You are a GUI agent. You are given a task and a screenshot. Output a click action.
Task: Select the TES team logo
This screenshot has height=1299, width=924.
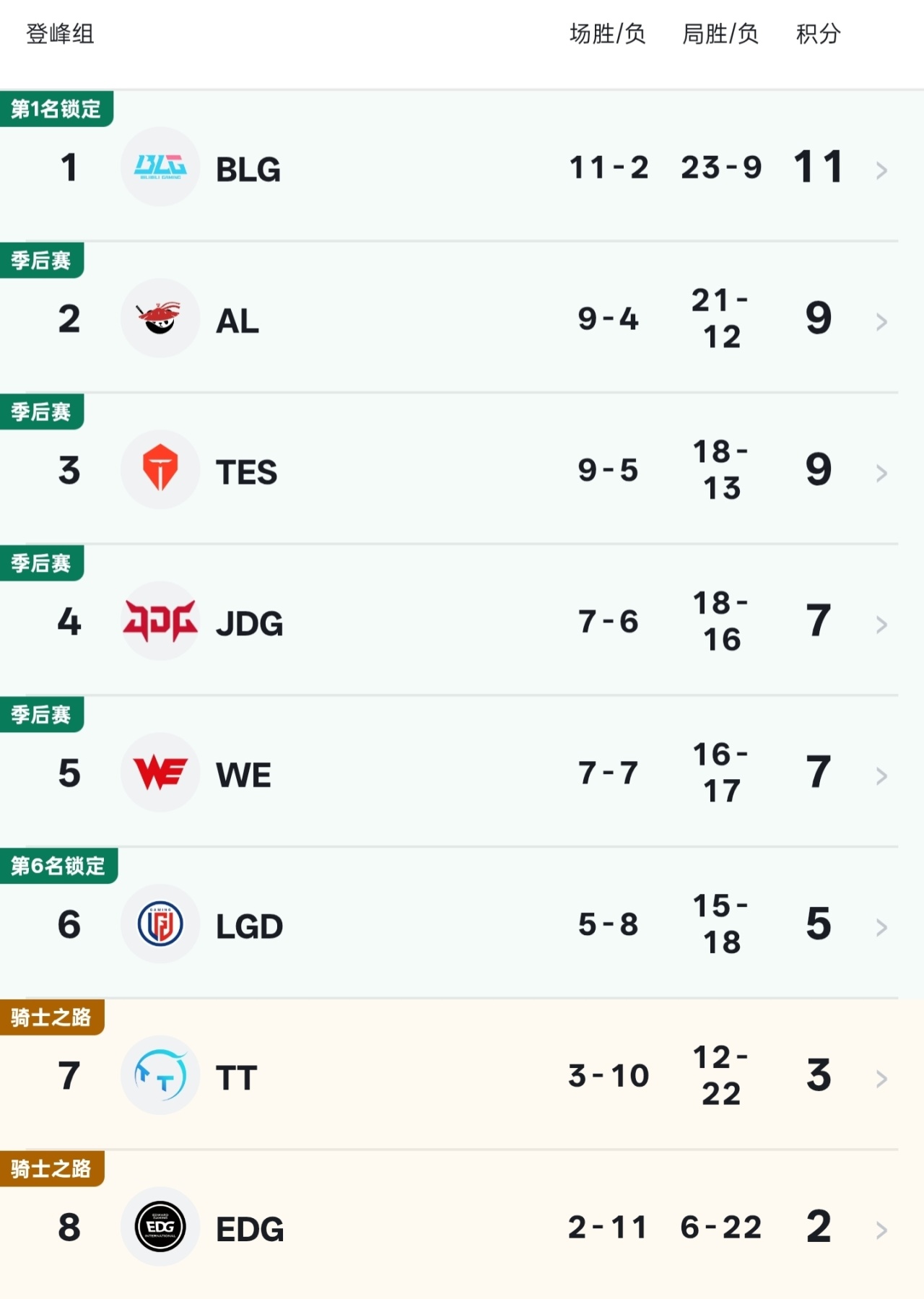tap(160, 470)
